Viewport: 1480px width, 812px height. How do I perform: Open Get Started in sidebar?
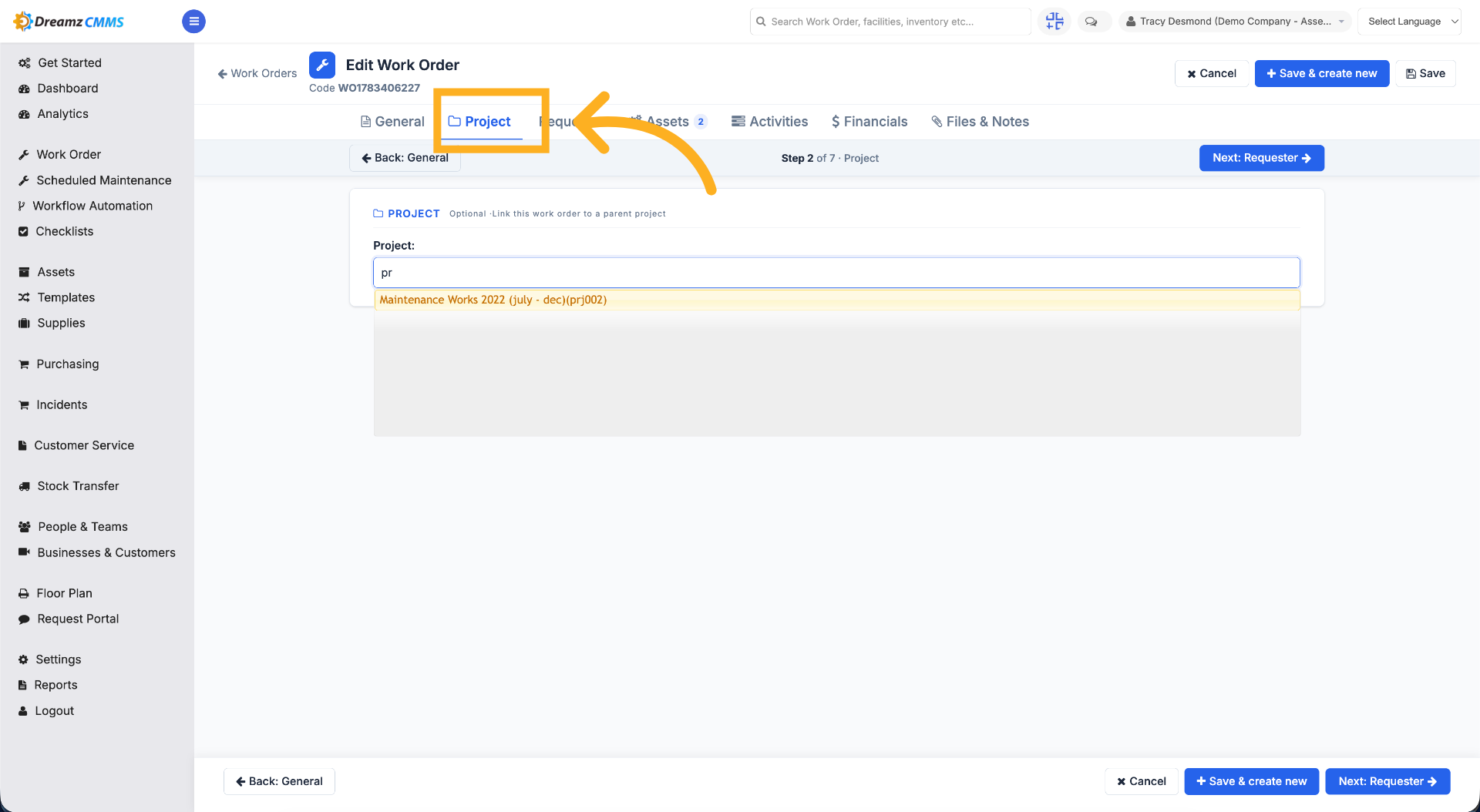click(60, 63)
